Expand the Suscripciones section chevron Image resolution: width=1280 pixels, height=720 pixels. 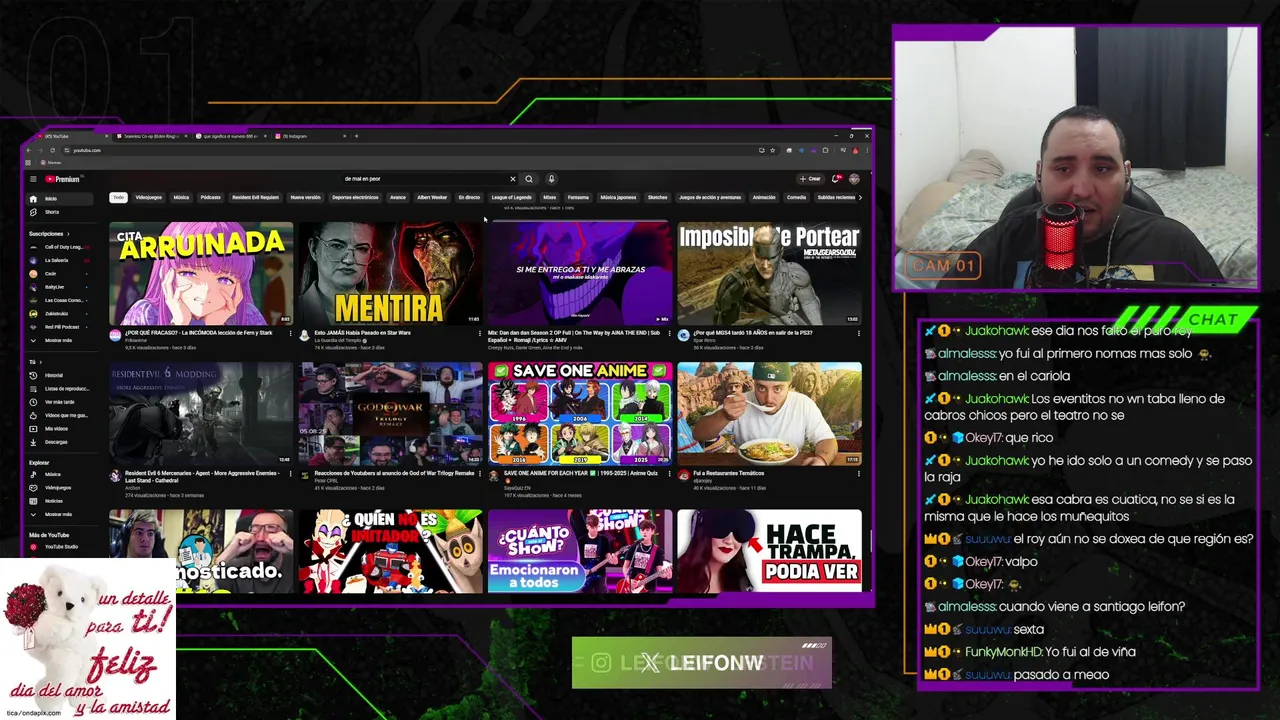point(68,234)
